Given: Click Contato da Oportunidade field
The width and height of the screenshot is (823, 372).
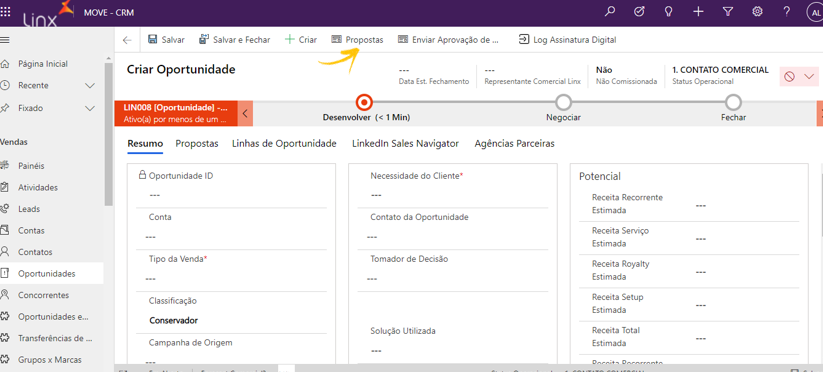Looking at the screenshot, I should coord(453,237).
